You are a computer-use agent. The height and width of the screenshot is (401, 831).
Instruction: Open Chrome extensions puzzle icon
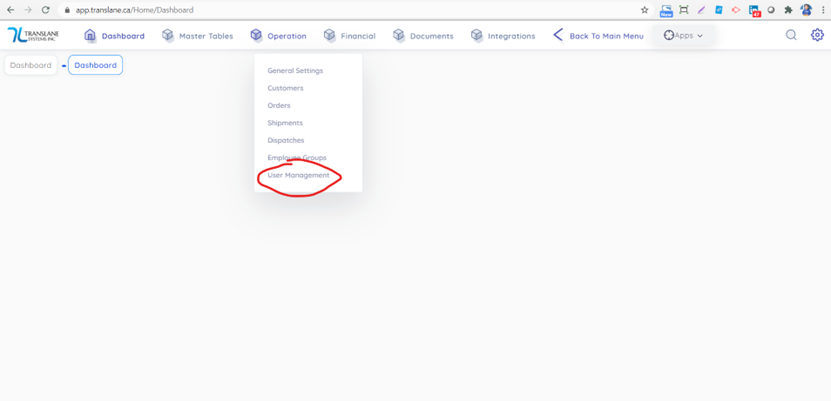point(788,10)
